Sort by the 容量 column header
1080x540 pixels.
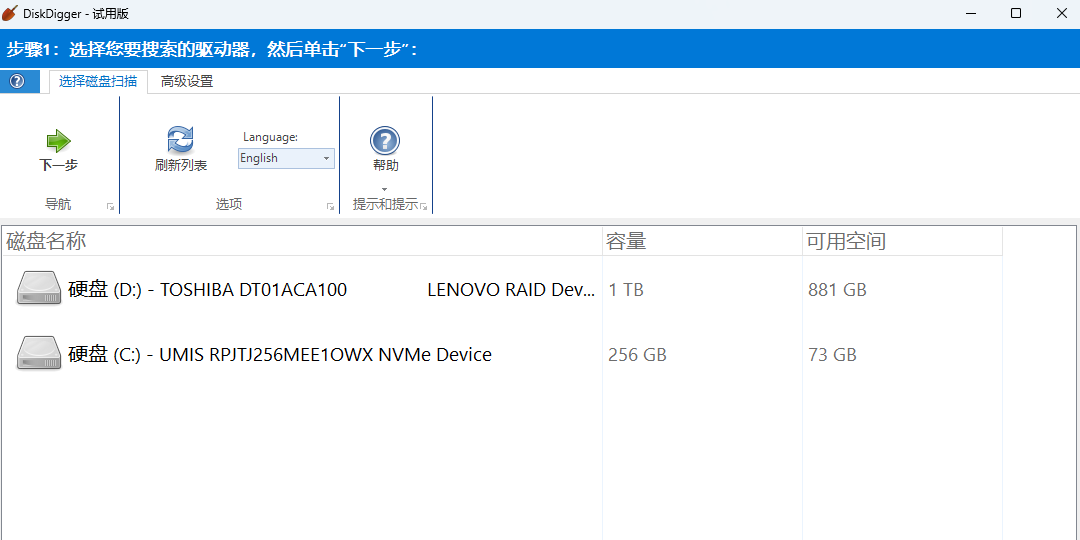coord(703,241)
